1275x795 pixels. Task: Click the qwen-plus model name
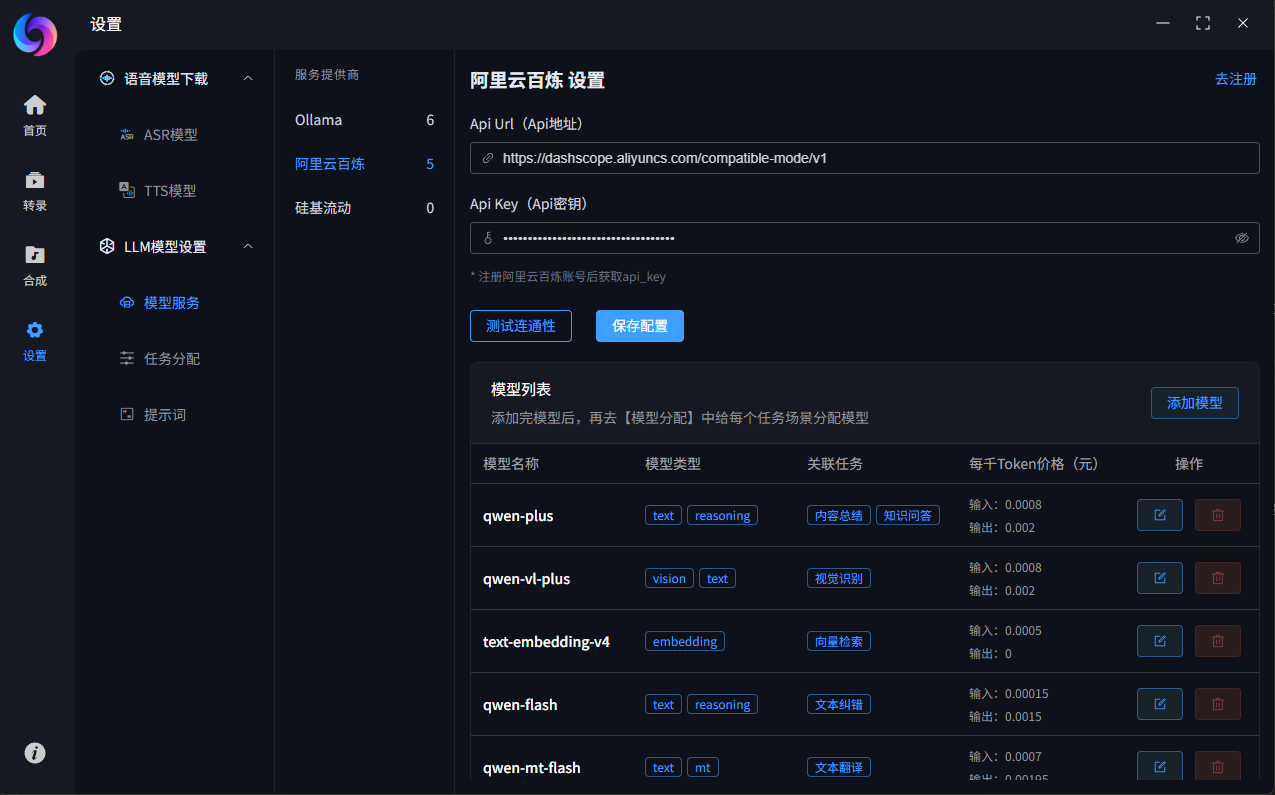[518, 516]
